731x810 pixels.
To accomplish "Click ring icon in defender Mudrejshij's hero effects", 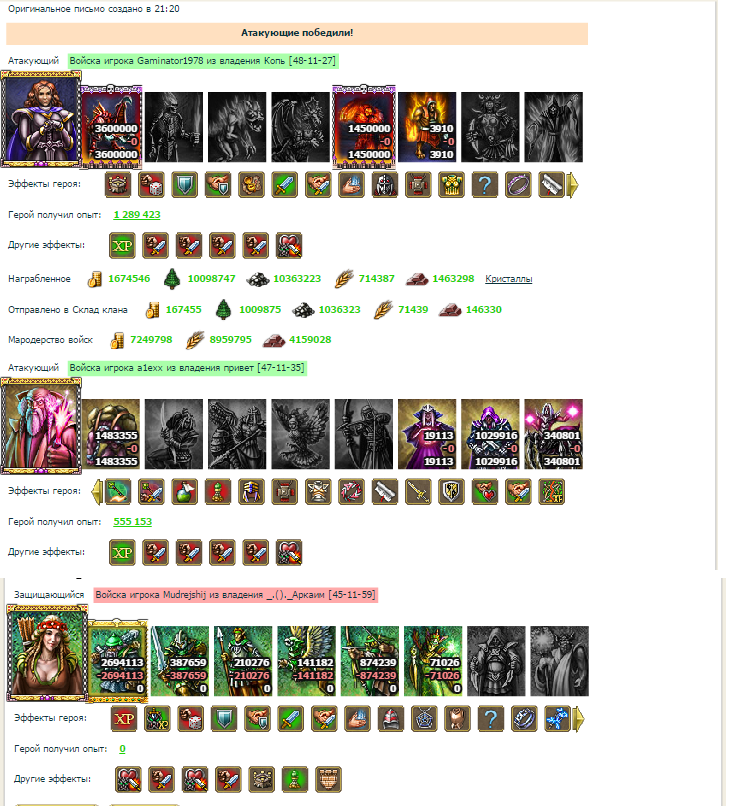I will point(524,719).
